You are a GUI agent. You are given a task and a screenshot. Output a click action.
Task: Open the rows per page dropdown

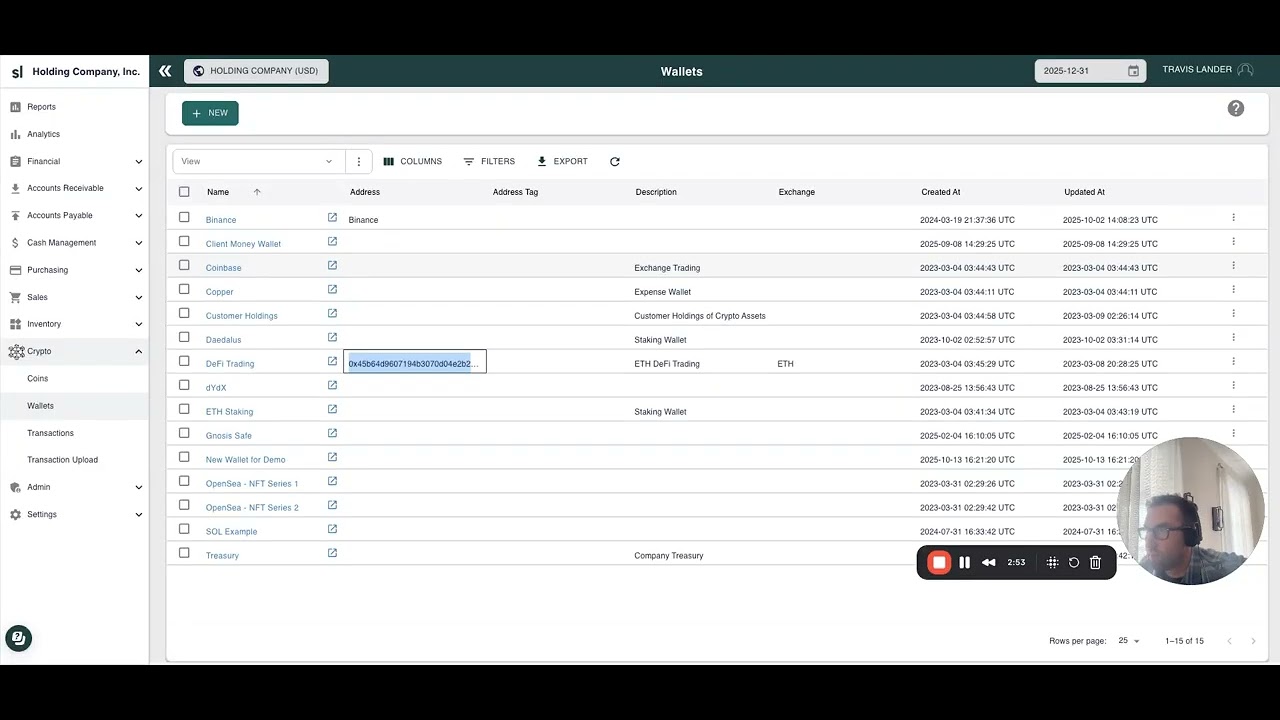(x=1129, y=641)
